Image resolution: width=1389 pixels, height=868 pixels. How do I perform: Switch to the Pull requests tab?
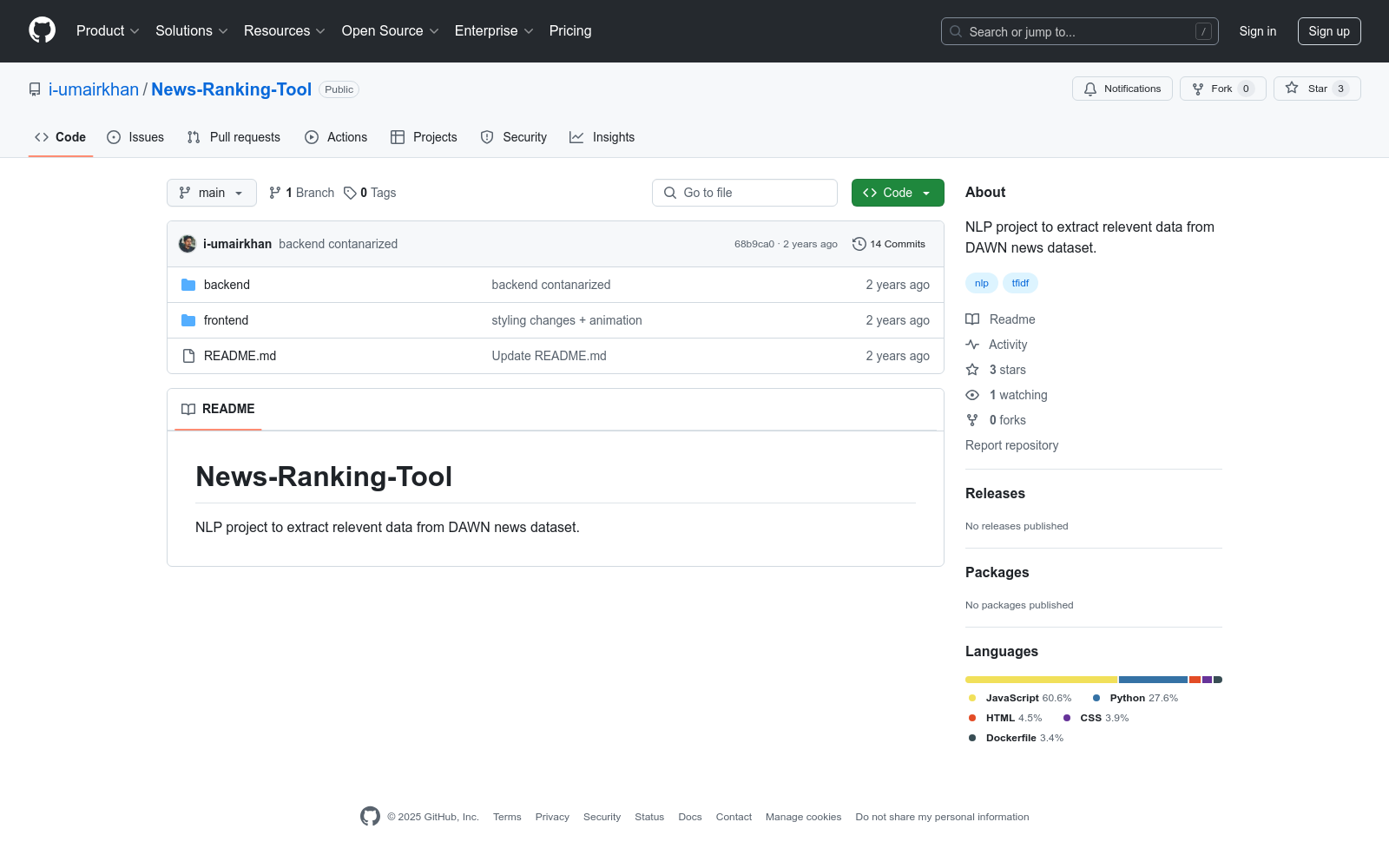pos(234,137)
